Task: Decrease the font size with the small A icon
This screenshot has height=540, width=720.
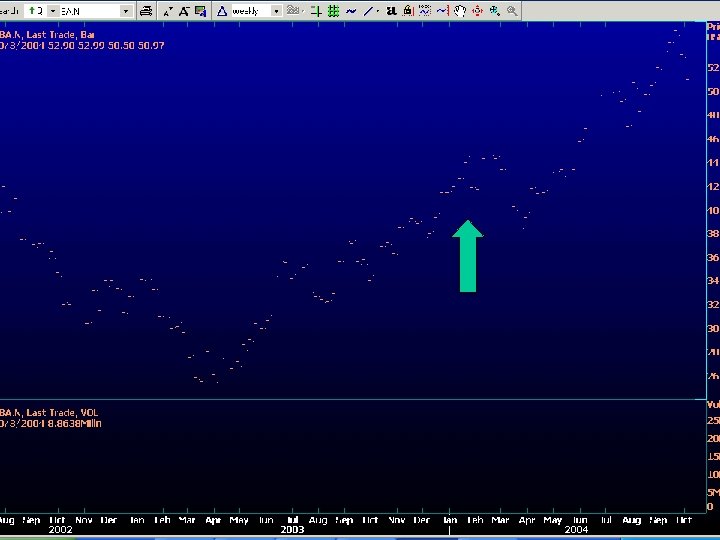Action: pyautogui.click(x=168, y=11)
